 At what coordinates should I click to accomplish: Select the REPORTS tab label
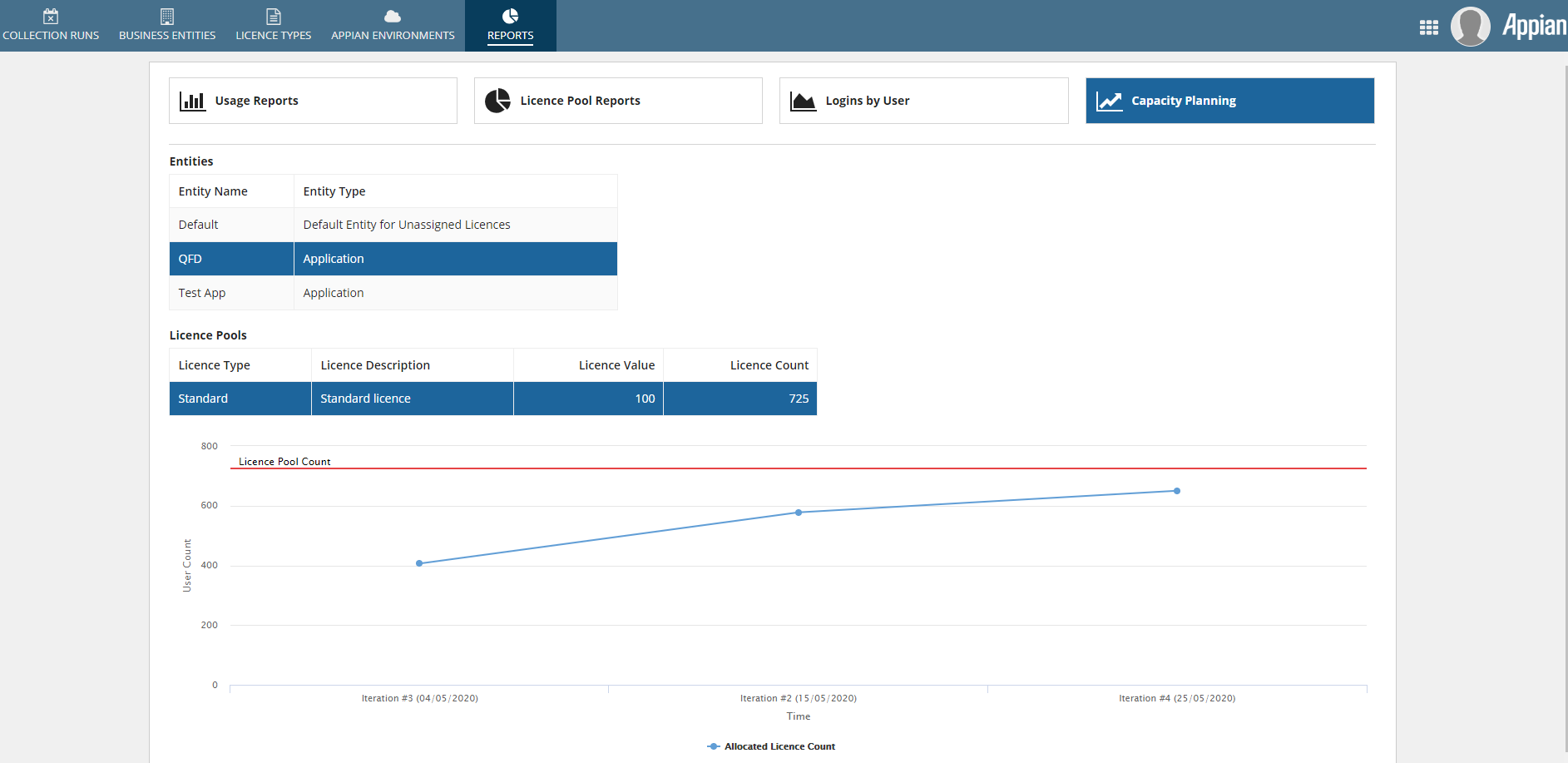[511, 36]
